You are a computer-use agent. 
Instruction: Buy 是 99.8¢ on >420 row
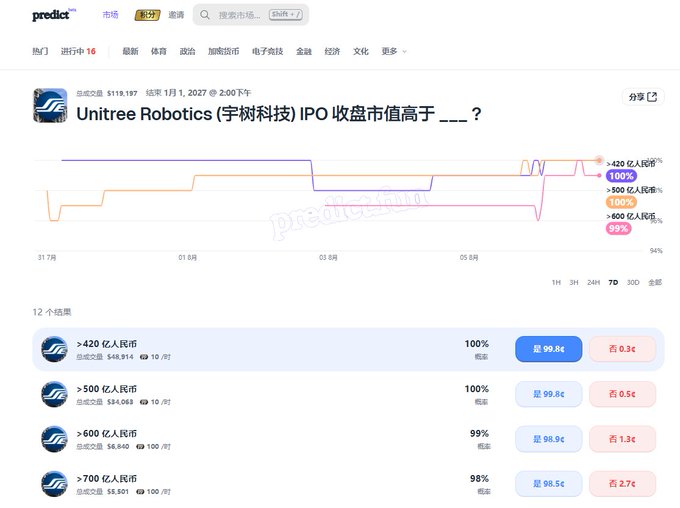click(x=549, y=349)
